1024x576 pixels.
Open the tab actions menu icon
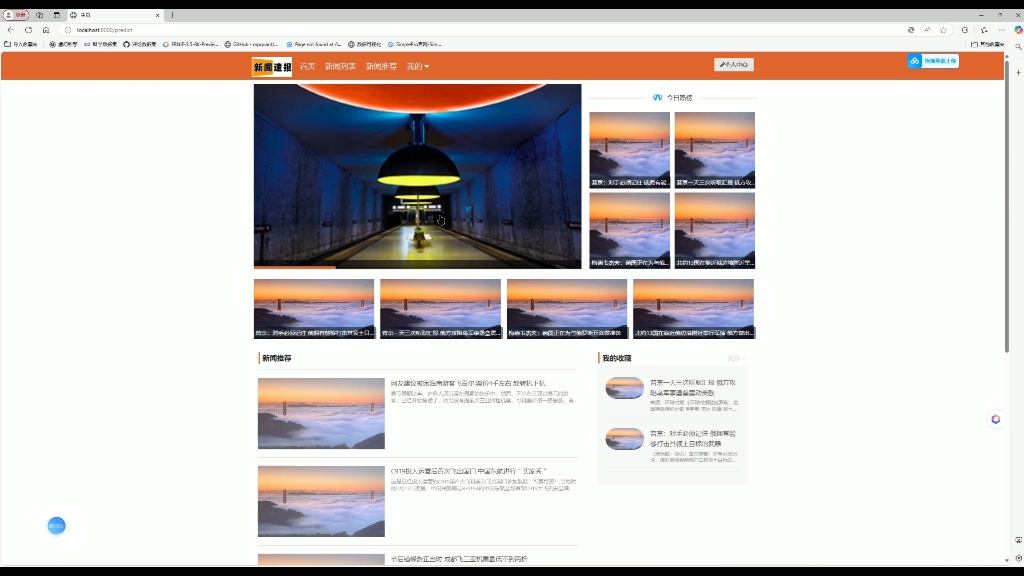click(x=57, y=15)
